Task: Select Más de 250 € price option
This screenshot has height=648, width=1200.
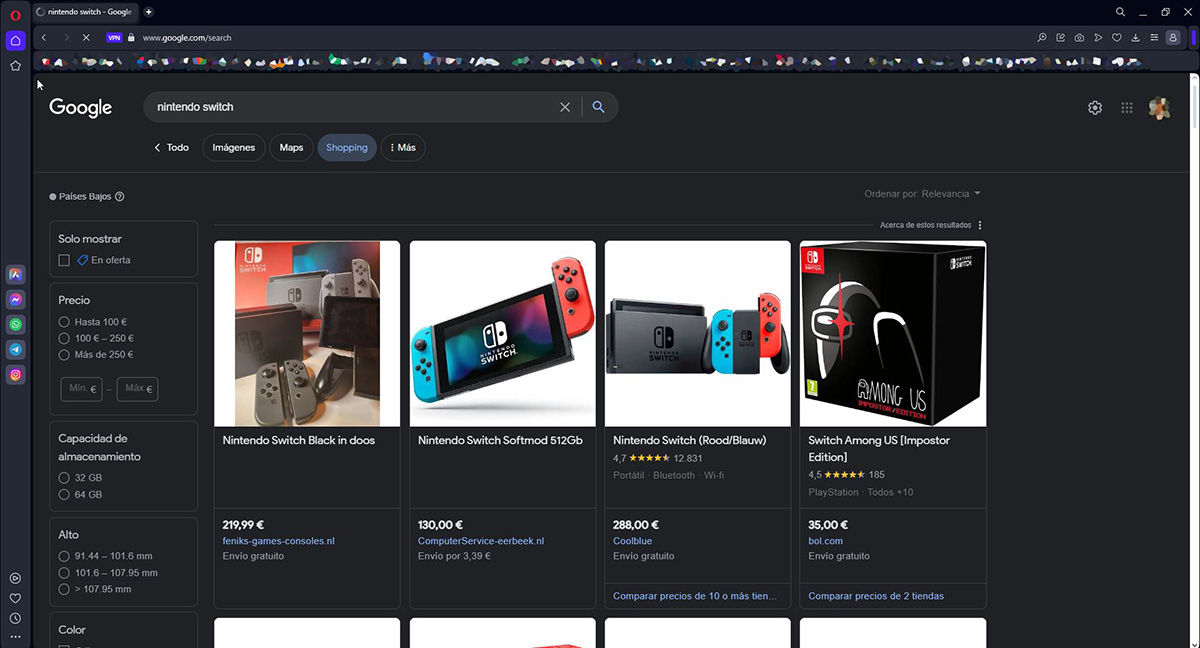Action: tap(64, 354)
